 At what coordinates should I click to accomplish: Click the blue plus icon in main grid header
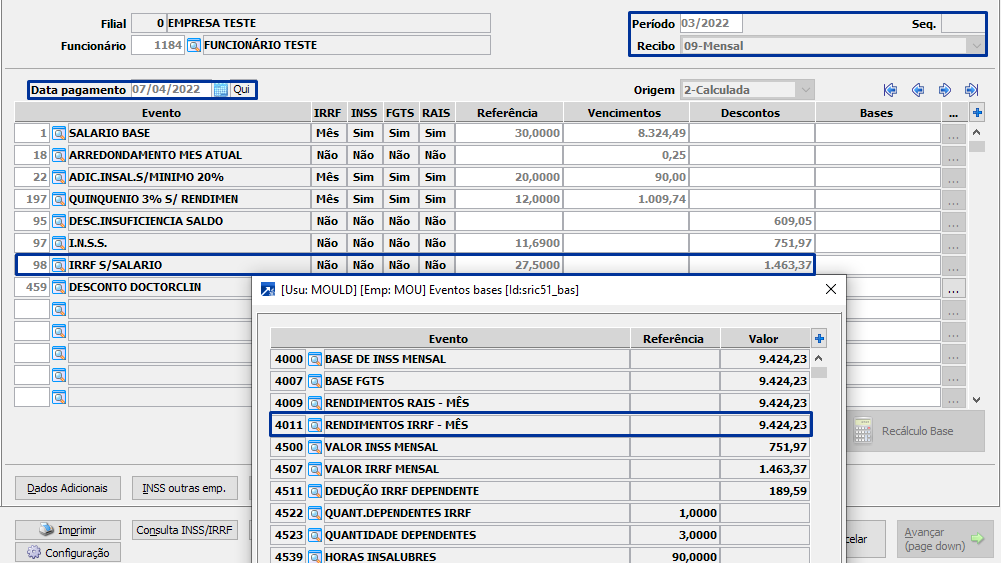point(978,113)
